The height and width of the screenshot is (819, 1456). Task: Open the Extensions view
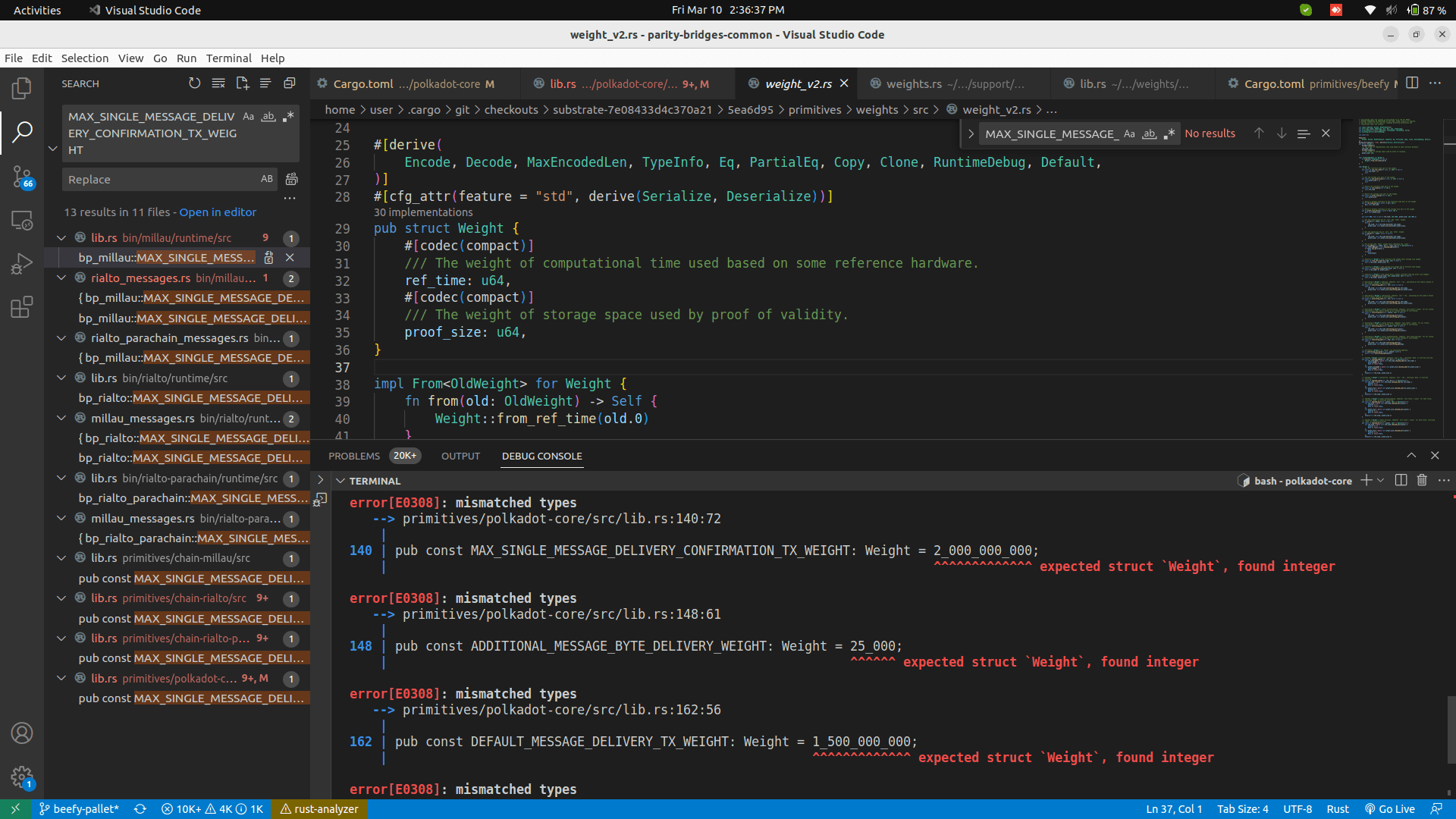[21, 307]
